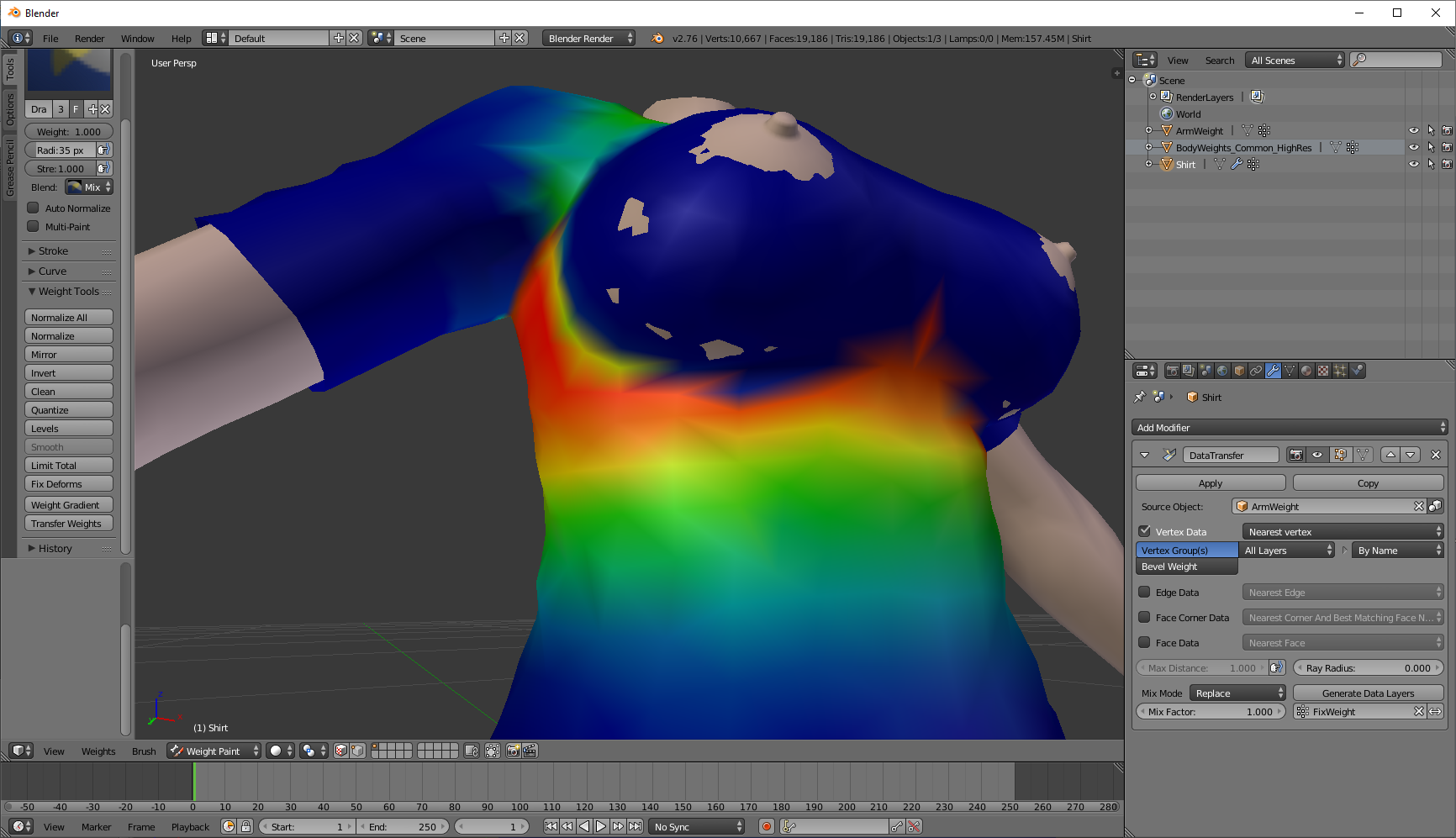Enable the Face Data checkbox
1456x838 pixels.
(x=1144, y=642)
